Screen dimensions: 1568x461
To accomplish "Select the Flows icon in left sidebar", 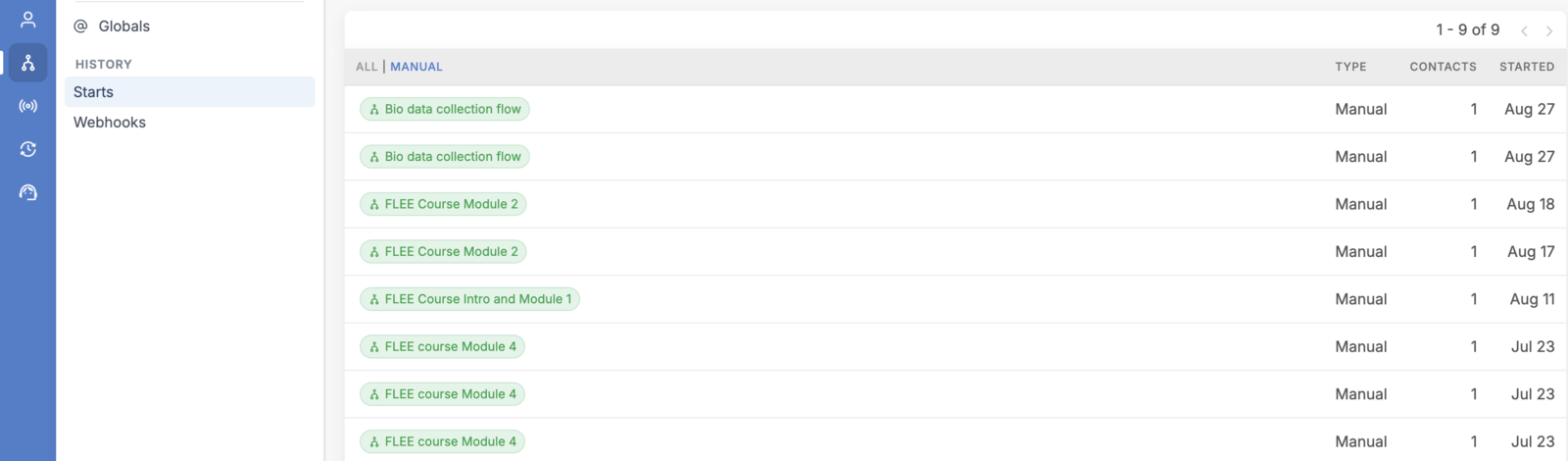I will [x=27, y=63].
